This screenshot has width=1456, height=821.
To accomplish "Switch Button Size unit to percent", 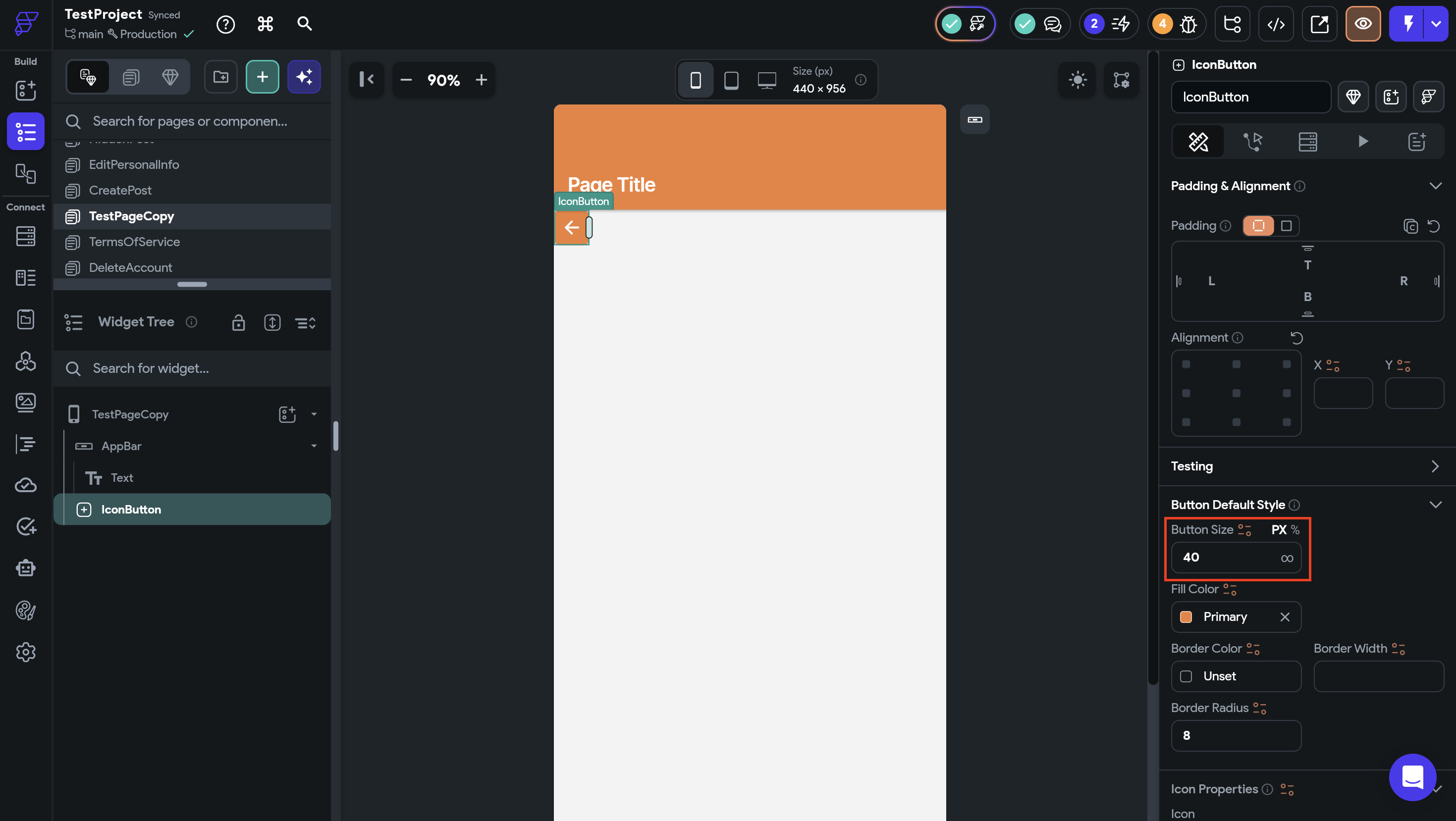I will click(1295, 529).
